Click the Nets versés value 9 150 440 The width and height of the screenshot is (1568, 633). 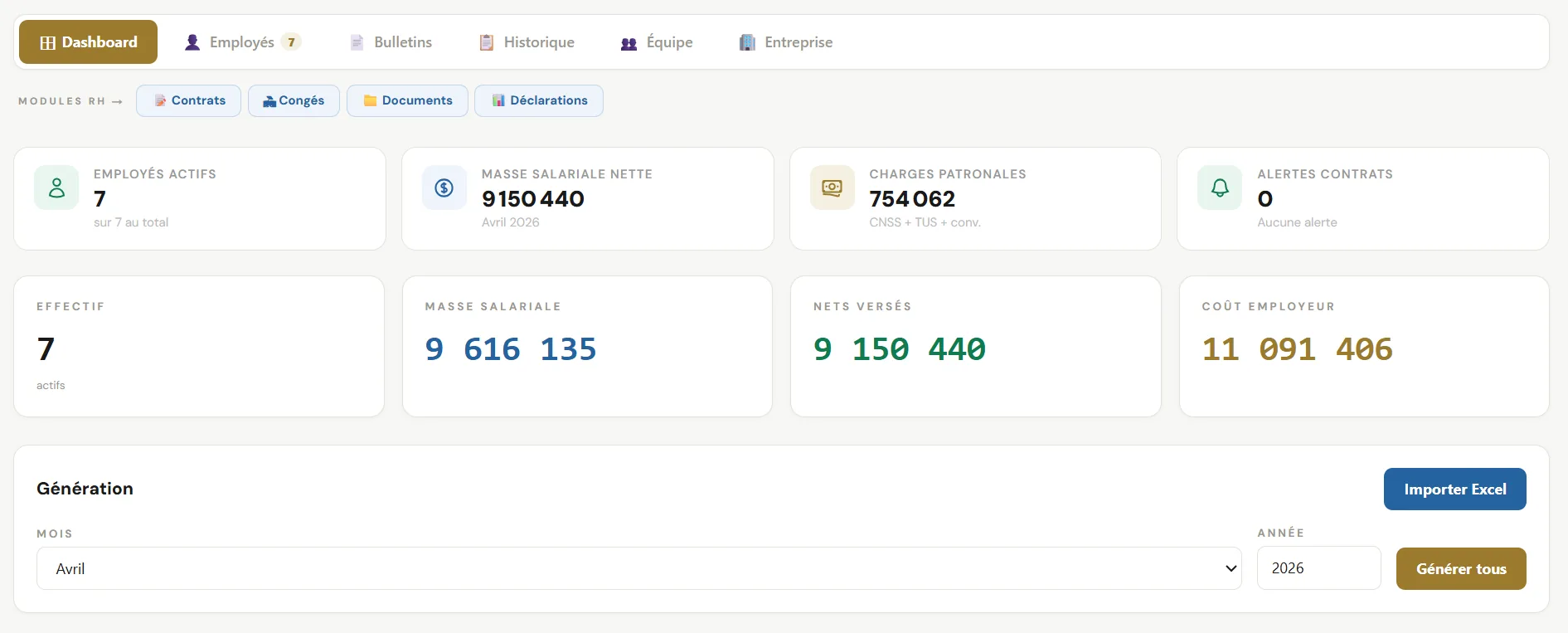(x=900, y=349)
